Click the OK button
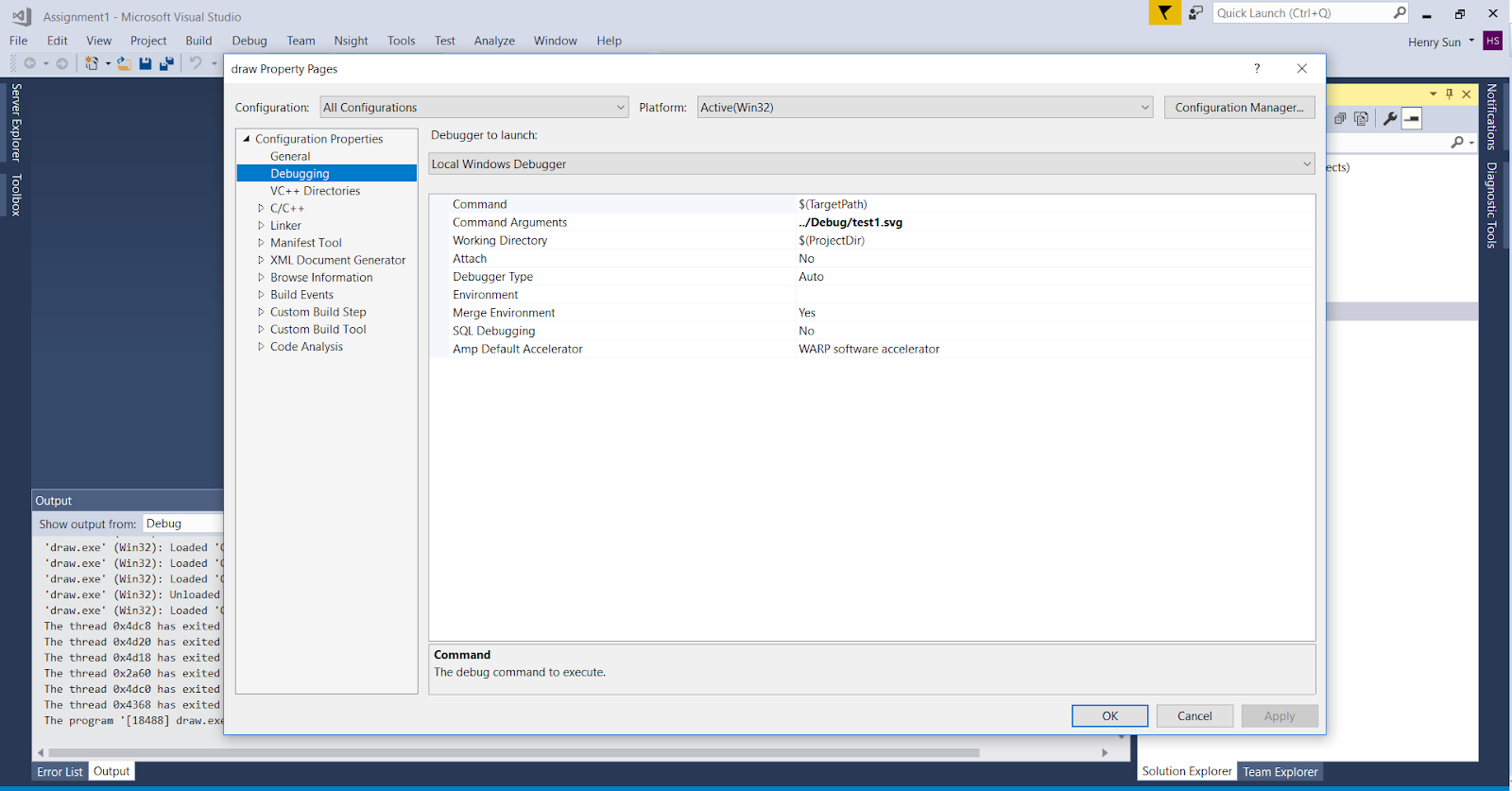The image size is (1512, 791). pos(1109,715)
